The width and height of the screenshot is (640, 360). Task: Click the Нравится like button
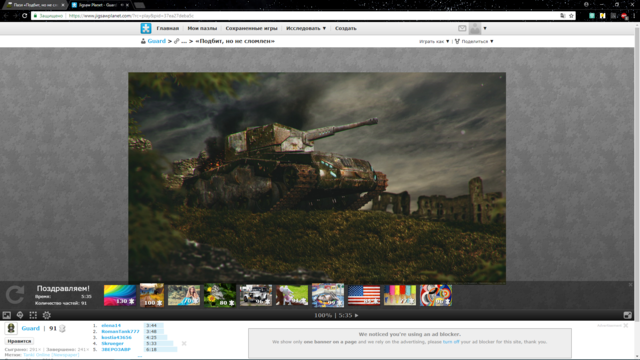tap(19, 341)
